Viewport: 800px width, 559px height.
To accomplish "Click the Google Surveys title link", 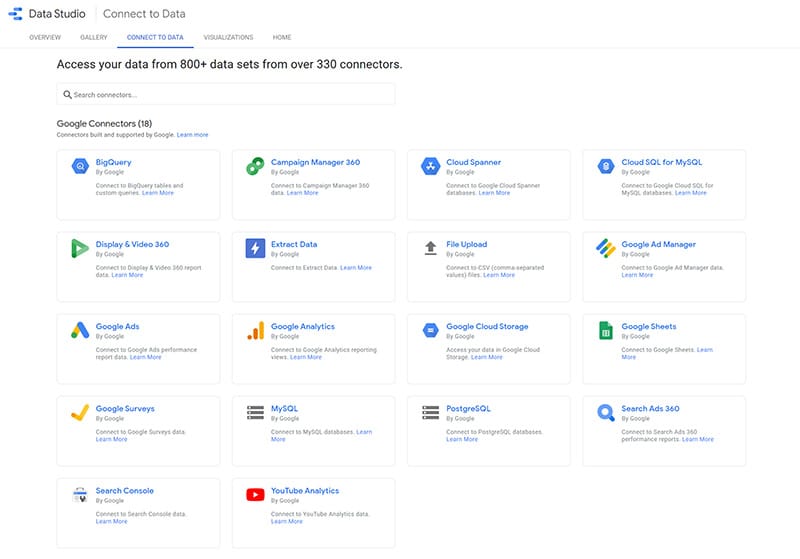I will (x=125, y=409).
